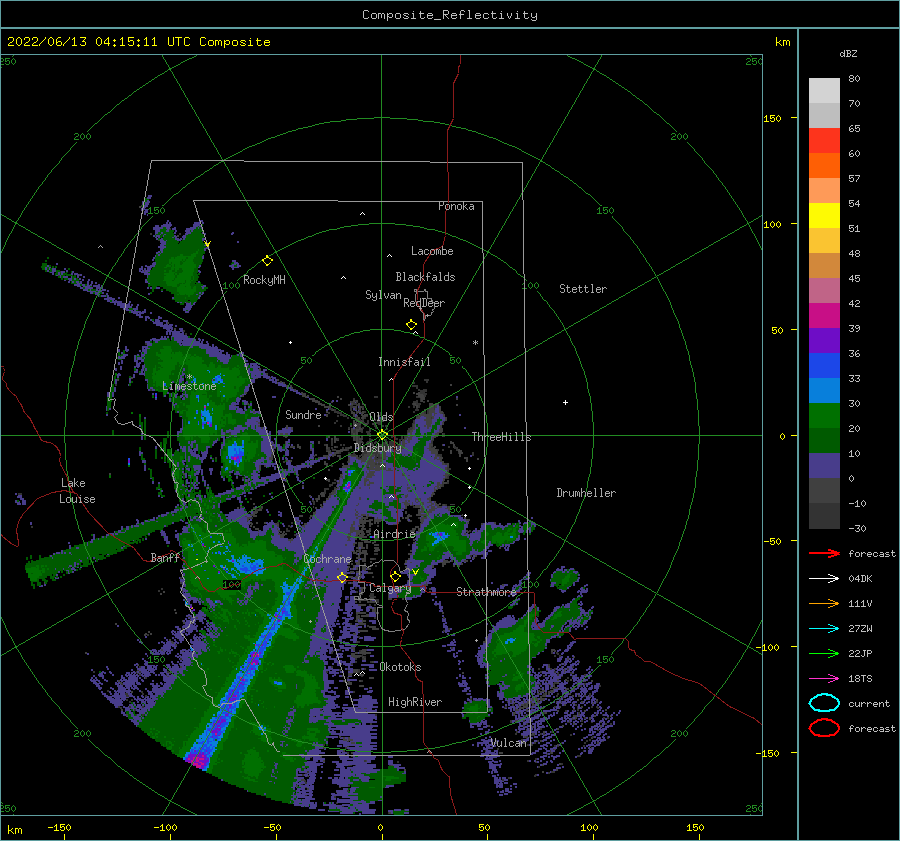Screen dimensions: 900x841
Task: Select the cyan current ellipse icon
Action: (x=824, y=703)
